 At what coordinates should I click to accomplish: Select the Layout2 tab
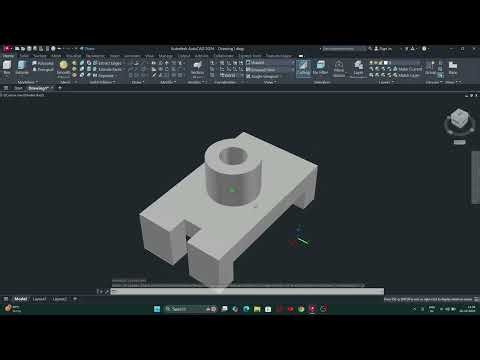tap(59, 299)
